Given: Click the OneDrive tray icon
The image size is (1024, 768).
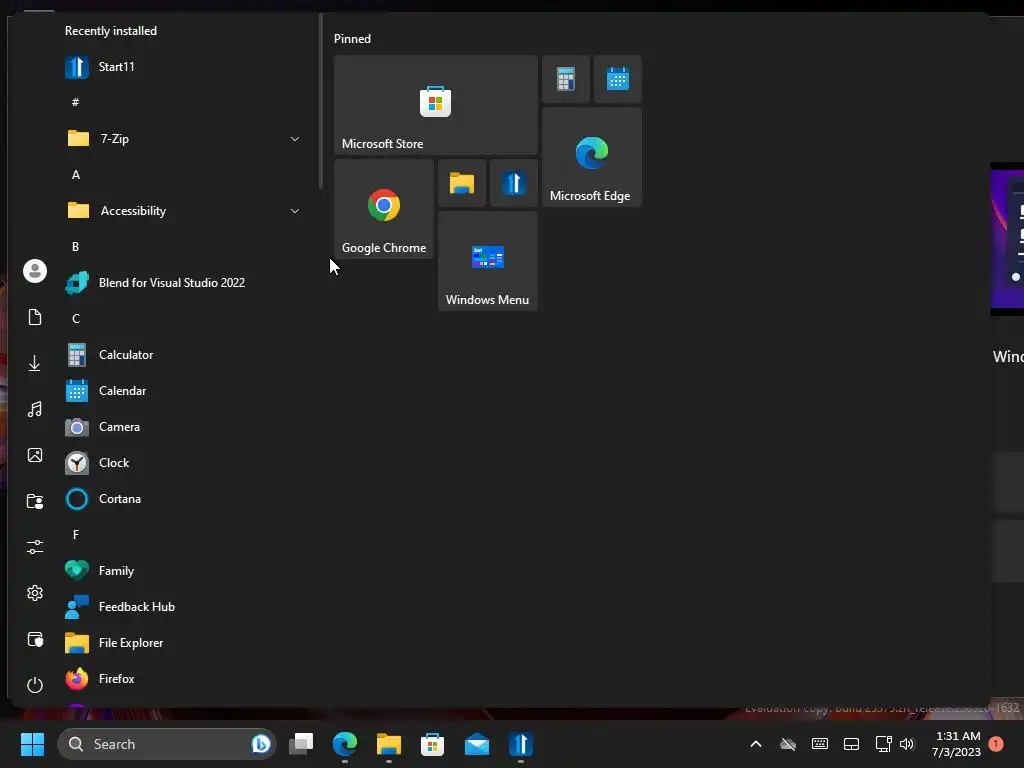Looking at the screenshot, I should tap(788, 744).
